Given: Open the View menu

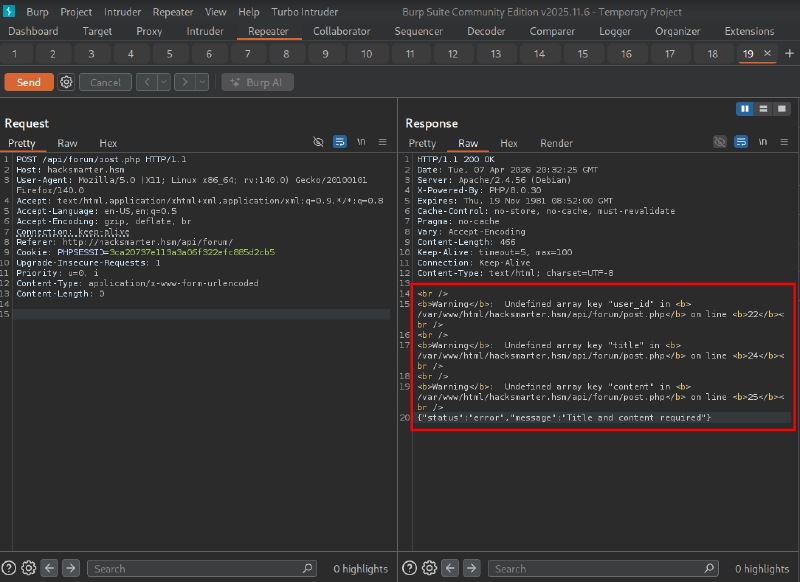Looking at the screenshot, I should 216,12.
